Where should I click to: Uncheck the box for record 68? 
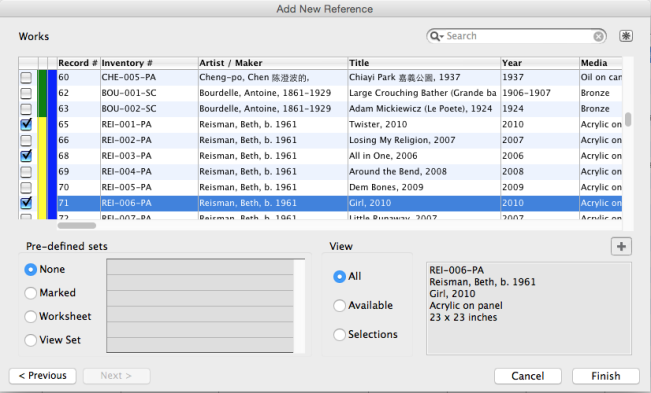(x=26, y=156)
